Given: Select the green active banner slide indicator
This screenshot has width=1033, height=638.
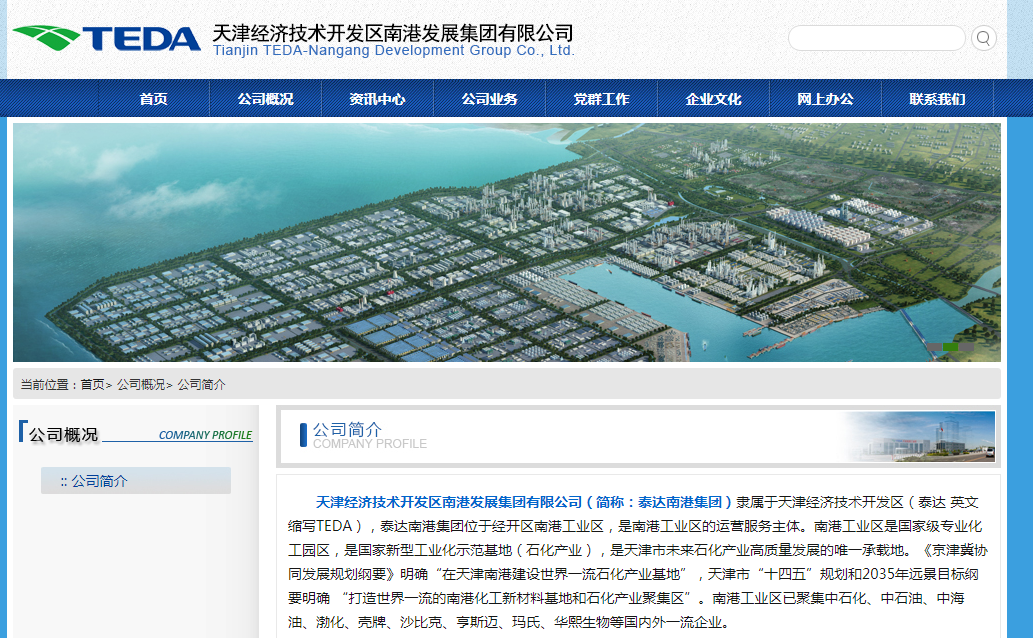Looking at the screenshot, I should click(x=950, y=348).
